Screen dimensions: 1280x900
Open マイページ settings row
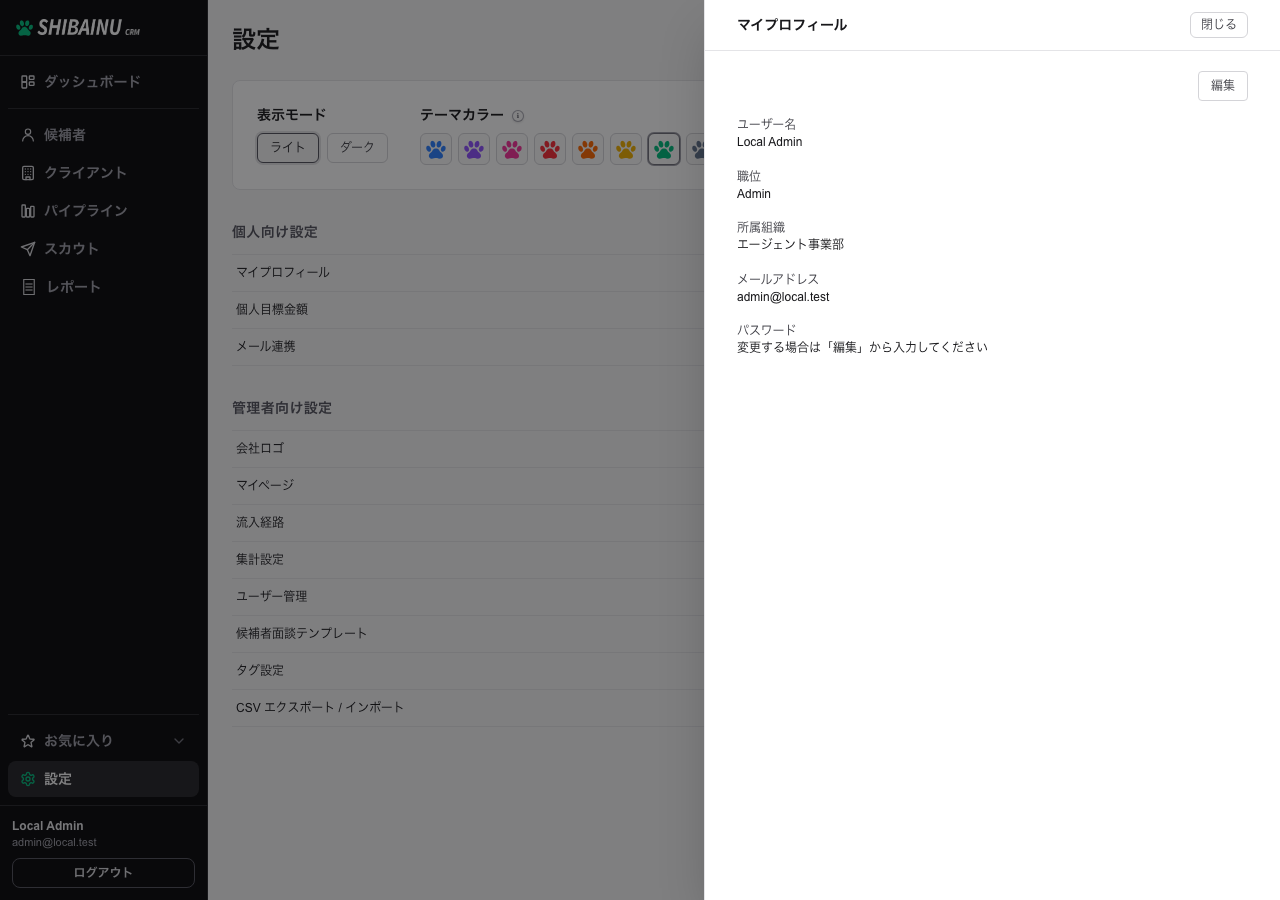point(468,486)
